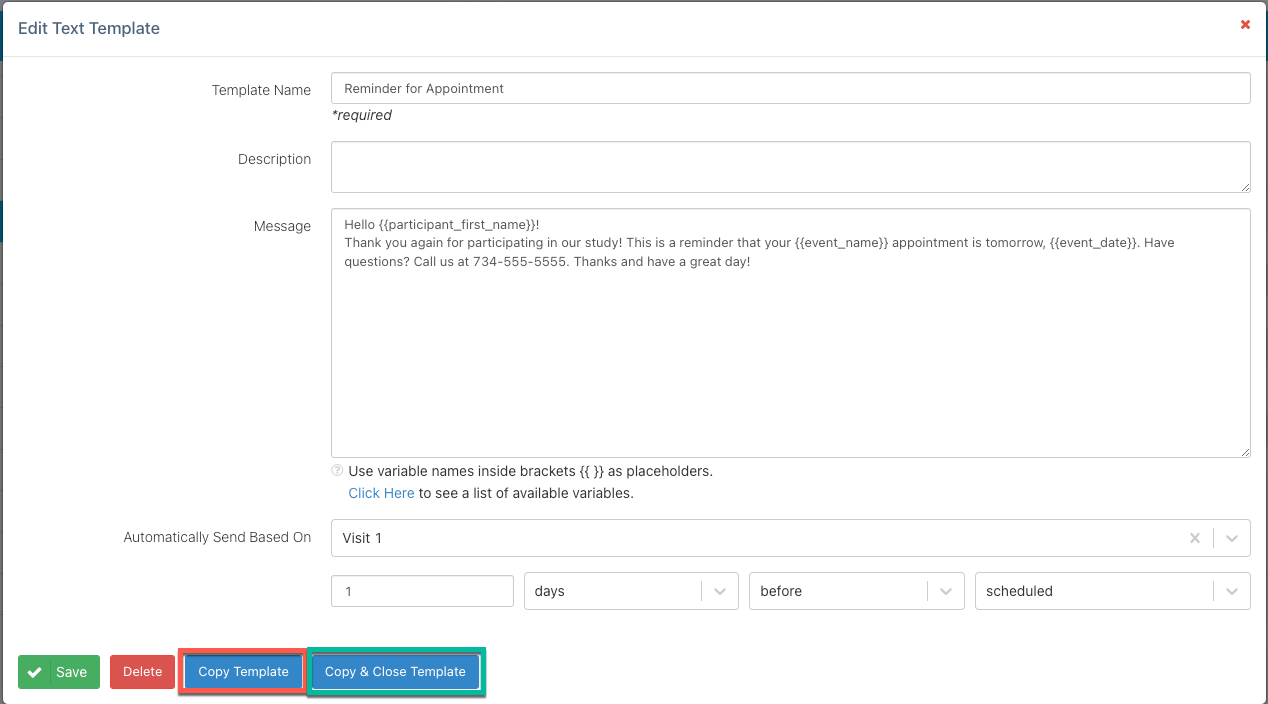Click the Description box resize handle
1268x704 pixels.
click(x=1244, y=186)
